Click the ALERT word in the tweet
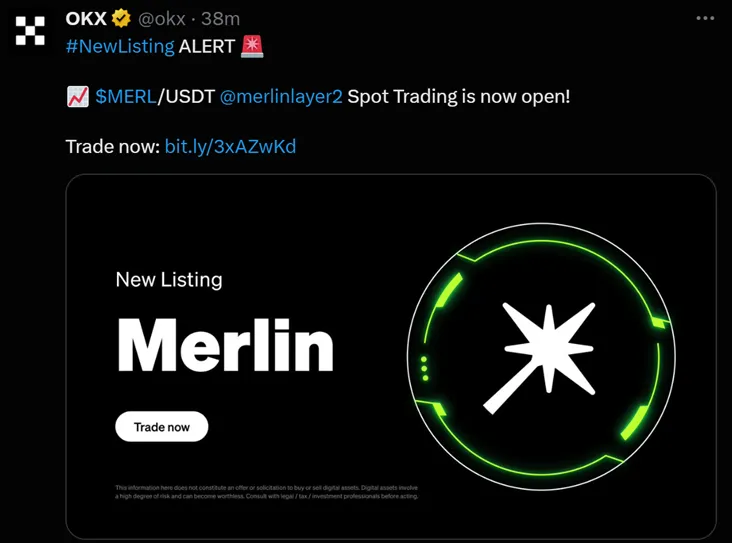 [207, 46]
